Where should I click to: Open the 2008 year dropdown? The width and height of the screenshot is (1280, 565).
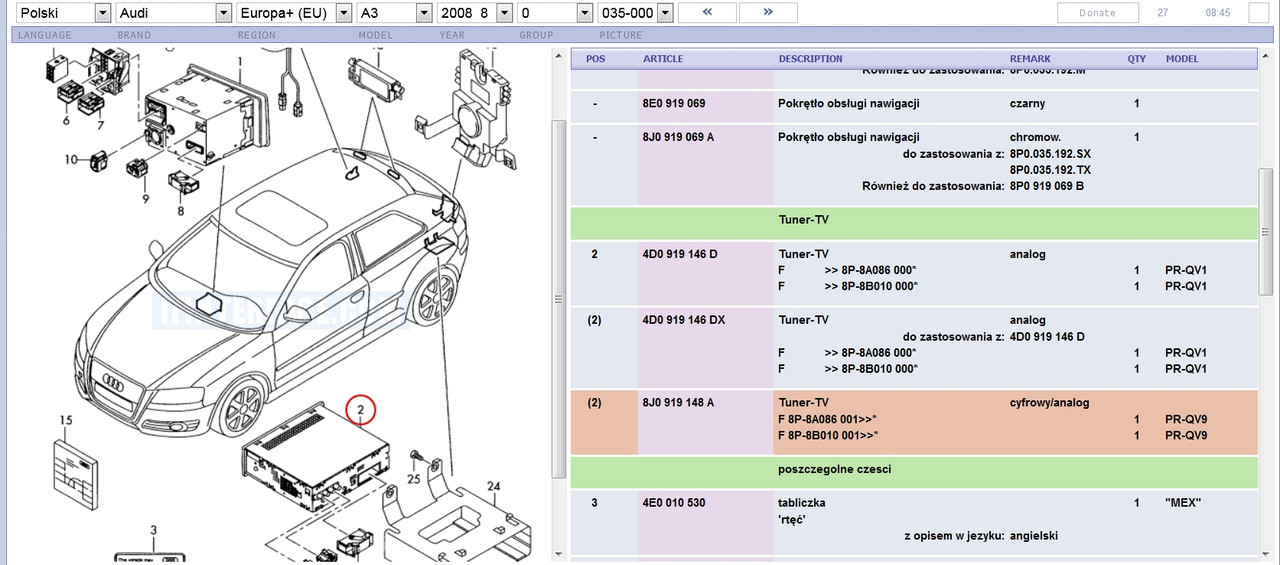point(476,13)
